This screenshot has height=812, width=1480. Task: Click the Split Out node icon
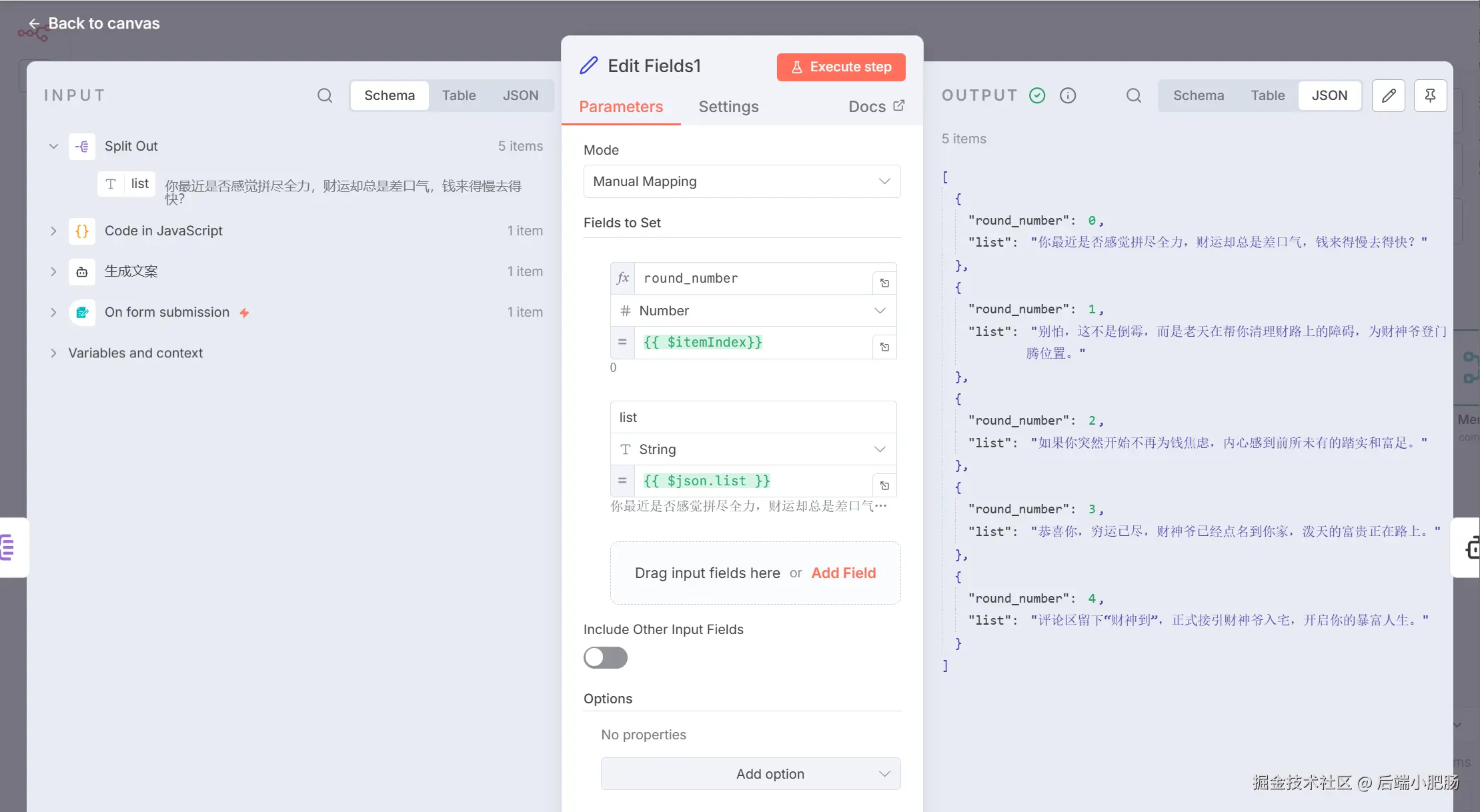[x=82, y=146]
